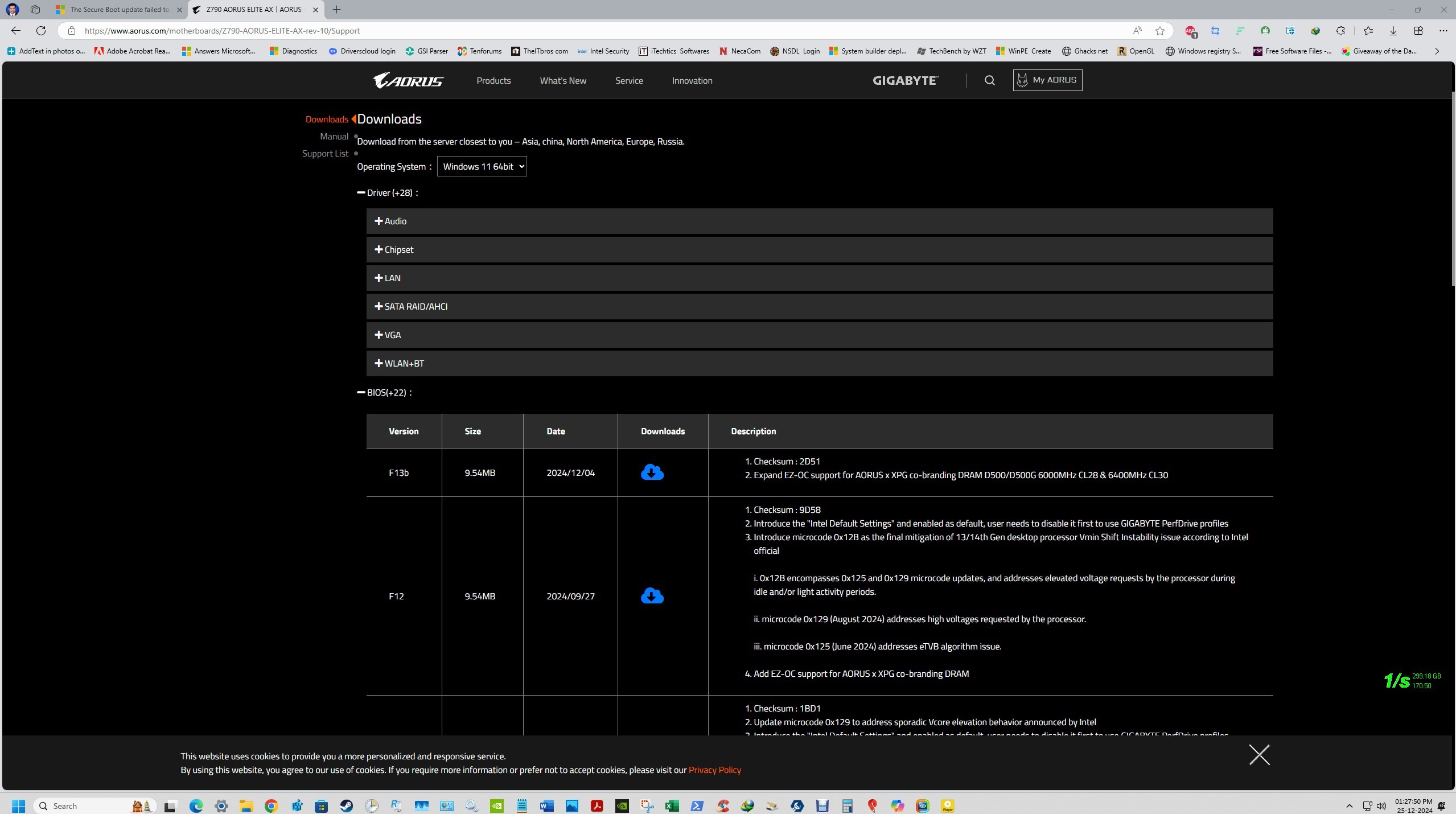This screenshot has width=1456, height=814.
Task: Select Operating System dropdown Windows 11 64bit
Action: tap(482, 166)
